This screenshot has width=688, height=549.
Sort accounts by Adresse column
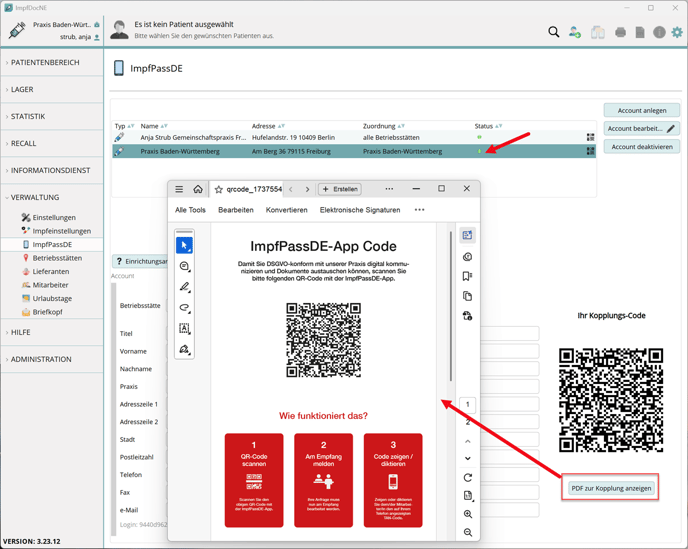(x=268, y=126)
